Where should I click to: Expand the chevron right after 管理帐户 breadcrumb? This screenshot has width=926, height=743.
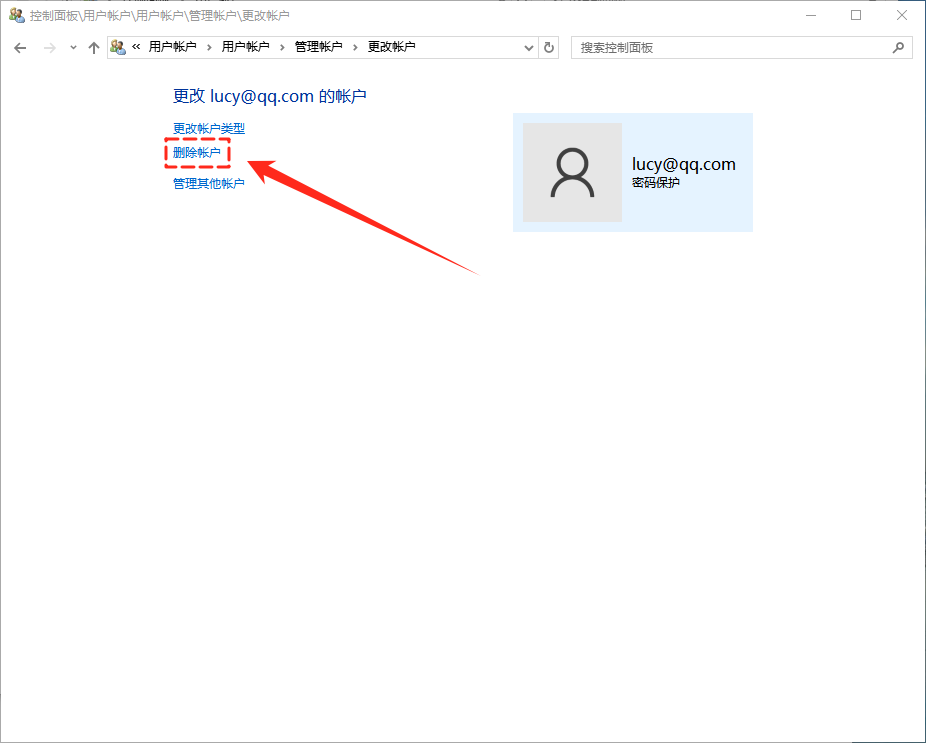click(x=355, y=47)
